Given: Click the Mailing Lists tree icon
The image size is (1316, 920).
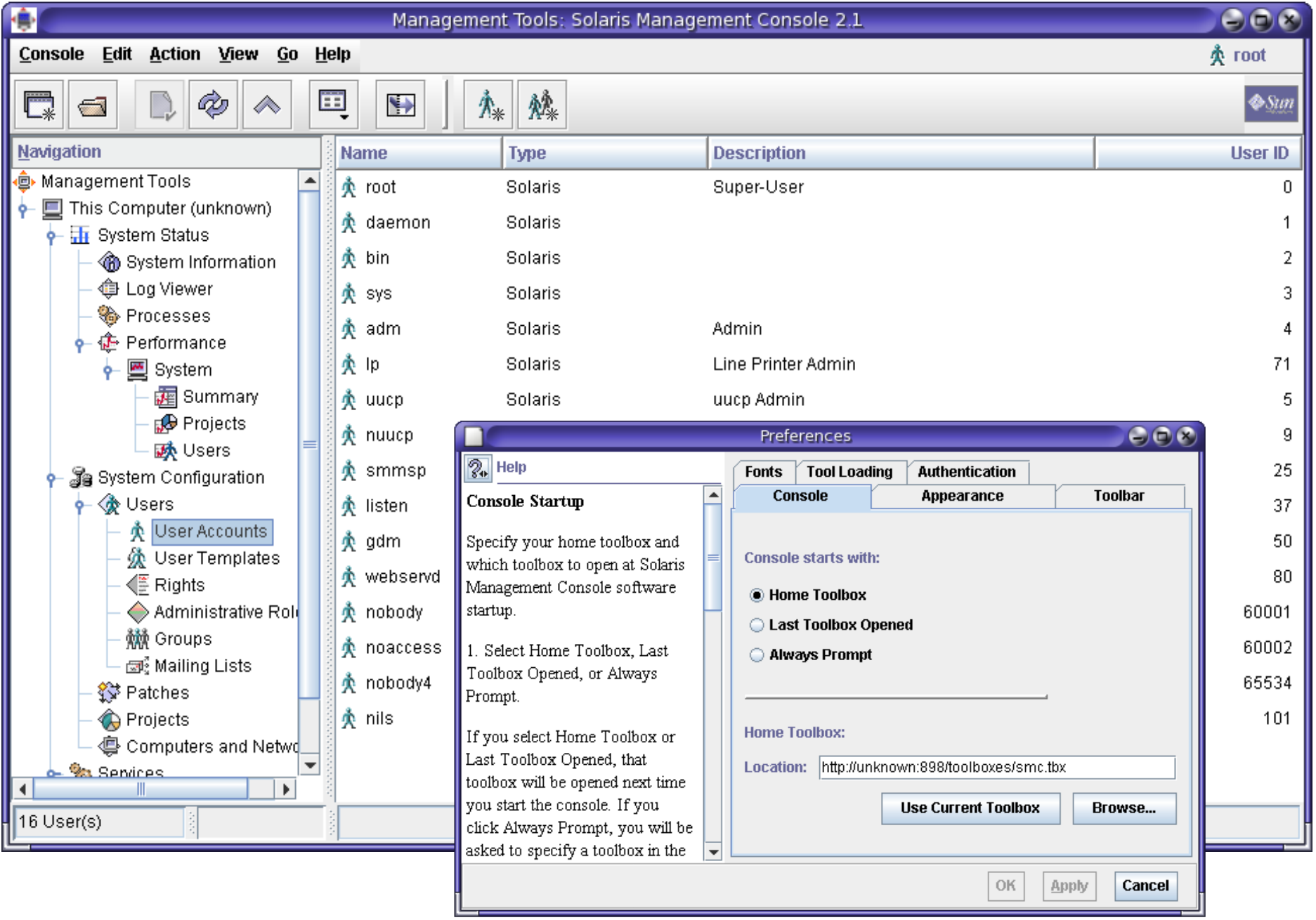Looking at the screenshot, I should (x=137, y=666).
